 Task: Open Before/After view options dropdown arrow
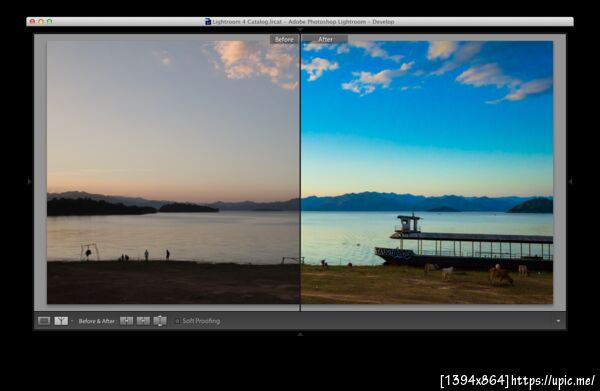point(72,321)
